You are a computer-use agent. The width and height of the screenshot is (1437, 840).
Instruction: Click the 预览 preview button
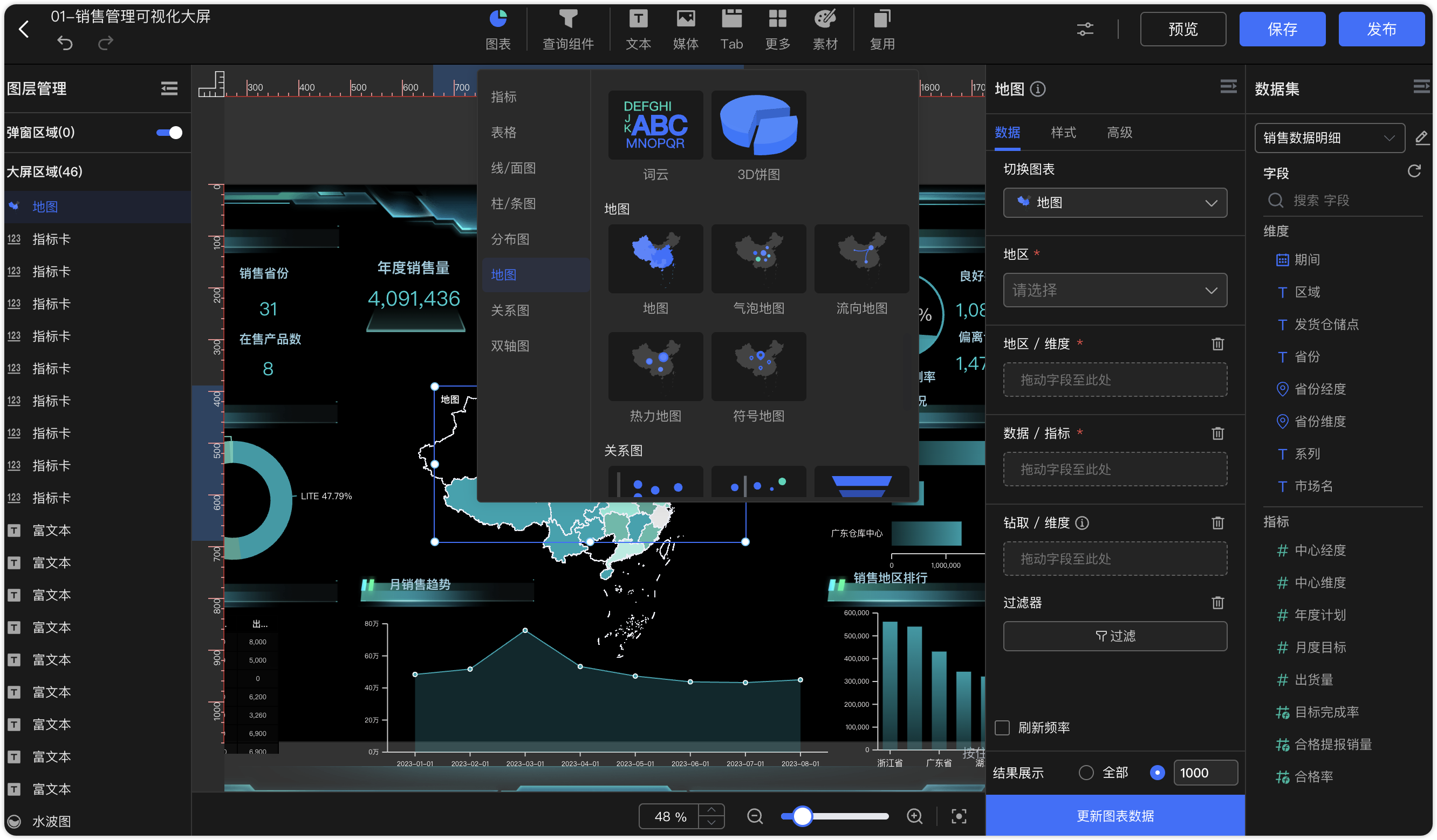pyautogui.click(x=1183, y=29)
